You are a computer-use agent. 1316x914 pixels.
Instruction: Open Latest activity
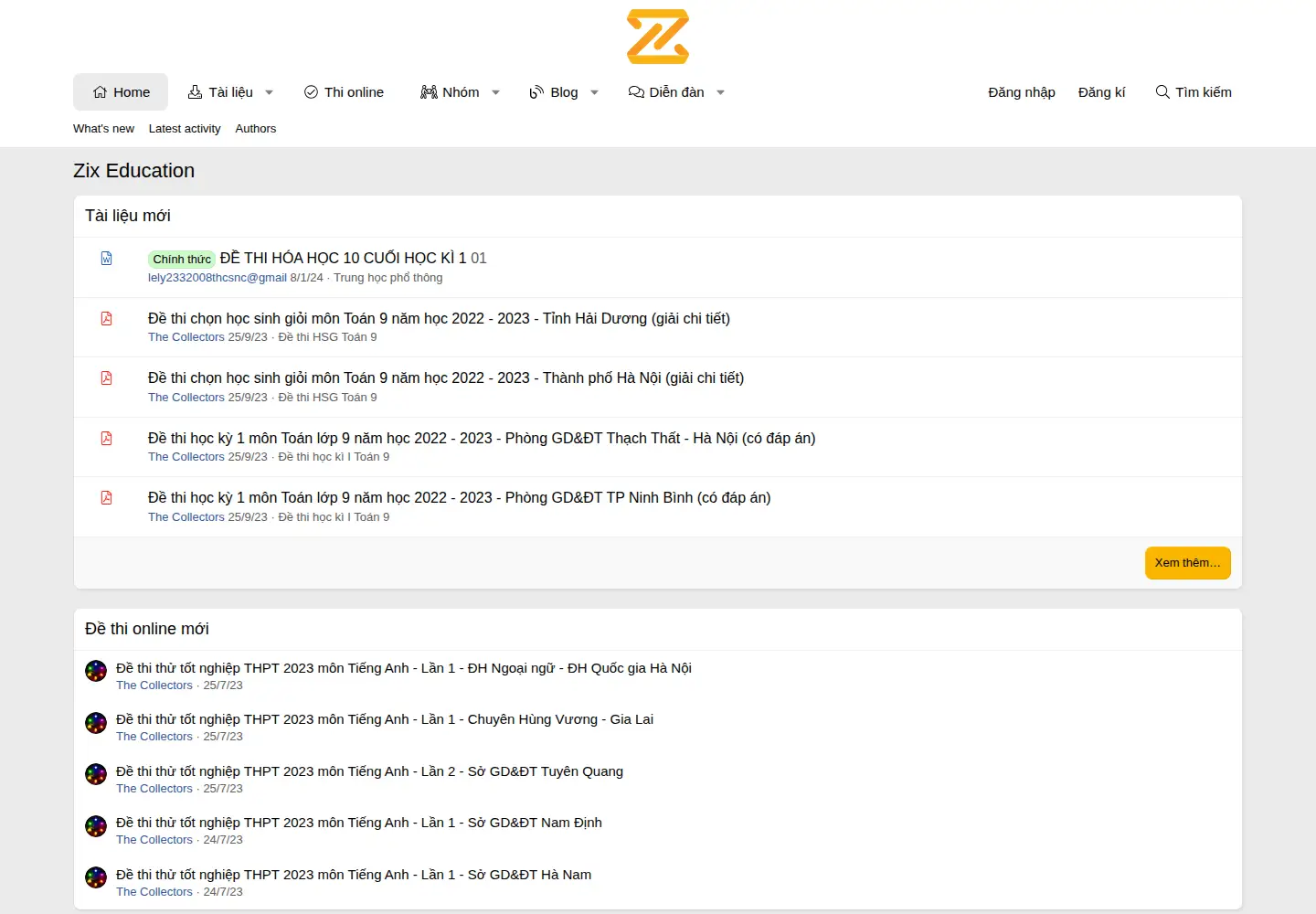pyautogui.click(x=185, y=129)
